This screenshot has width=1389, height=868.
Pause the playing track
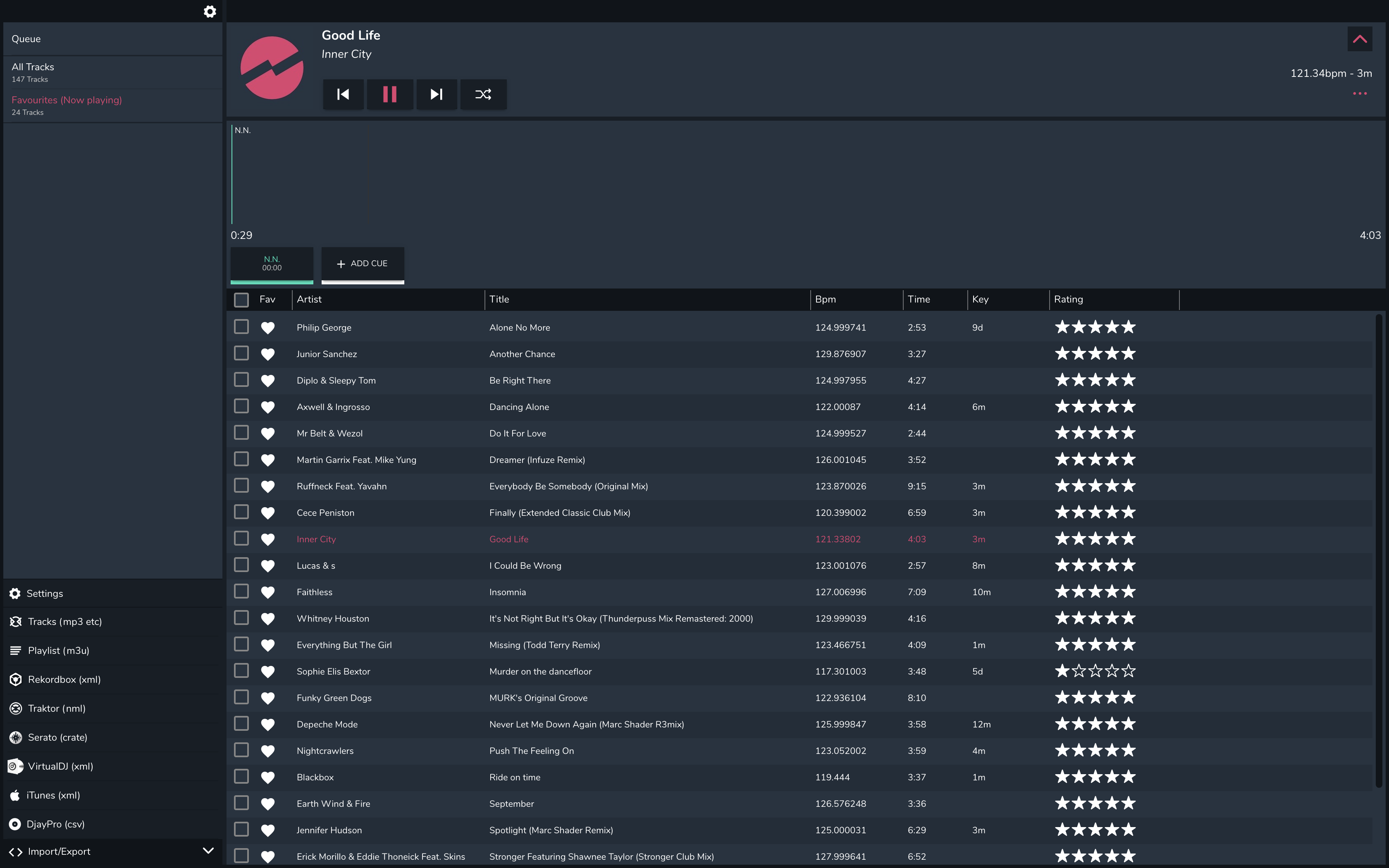pyautogui.click(x=389, y=94)
